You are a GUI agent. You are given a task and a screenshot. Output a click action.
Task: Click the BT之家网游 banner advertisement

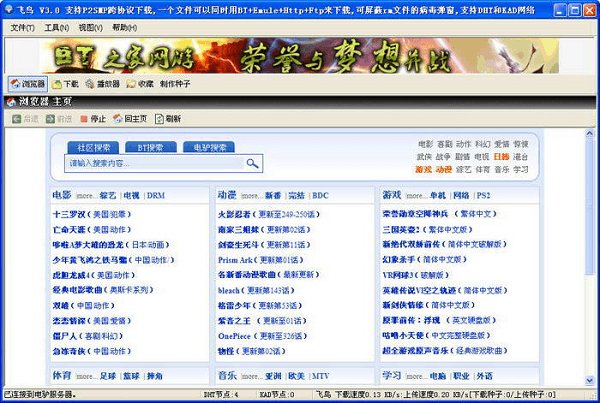[x=300, y=55]
